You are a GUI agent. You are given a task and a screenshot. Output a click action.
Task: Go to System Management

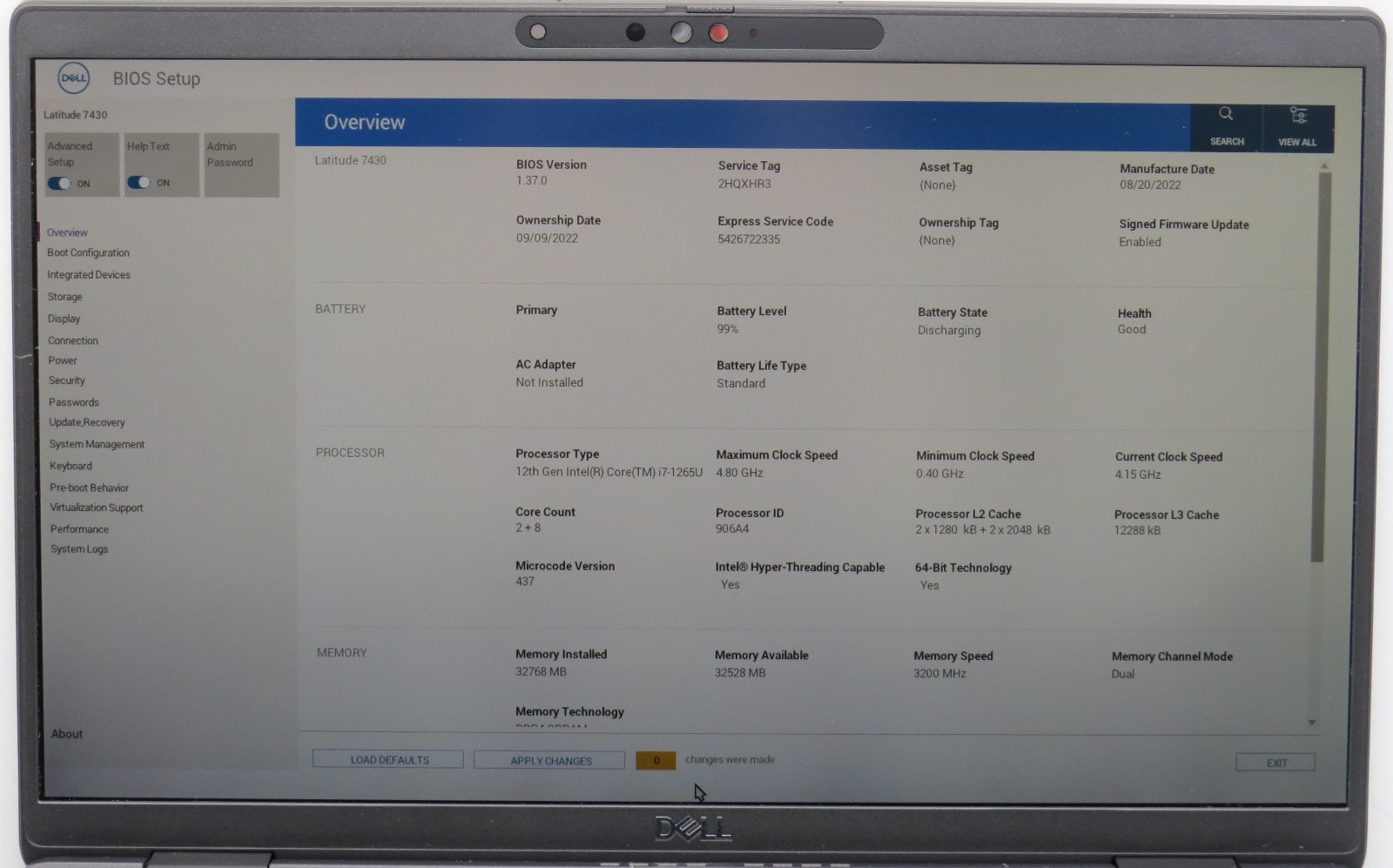pyautogui.click(x=98, y=444)
